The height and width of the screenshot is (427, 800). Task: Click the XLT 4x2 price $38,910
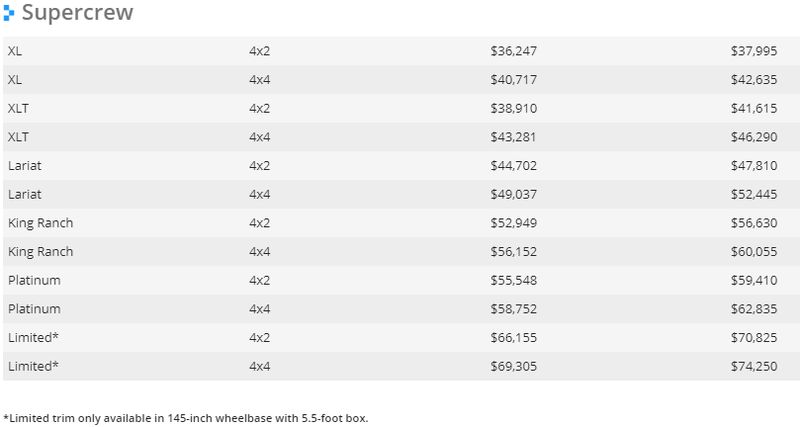click(x=513, y=108)
